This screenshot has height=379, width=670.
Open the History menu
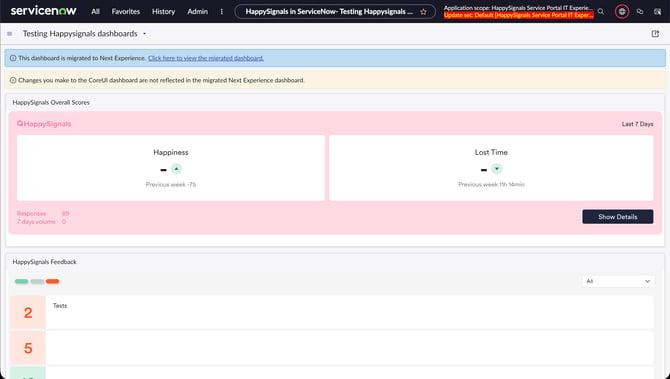click(163, 12)
